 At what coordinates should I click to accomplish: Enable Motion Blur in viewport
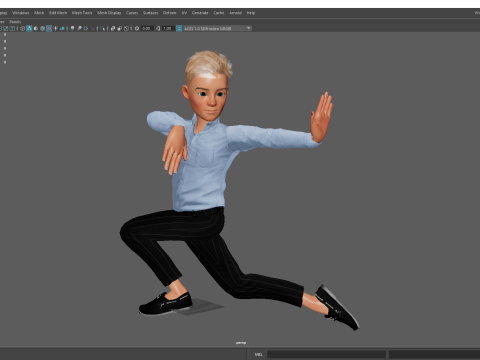click(79, 28)
